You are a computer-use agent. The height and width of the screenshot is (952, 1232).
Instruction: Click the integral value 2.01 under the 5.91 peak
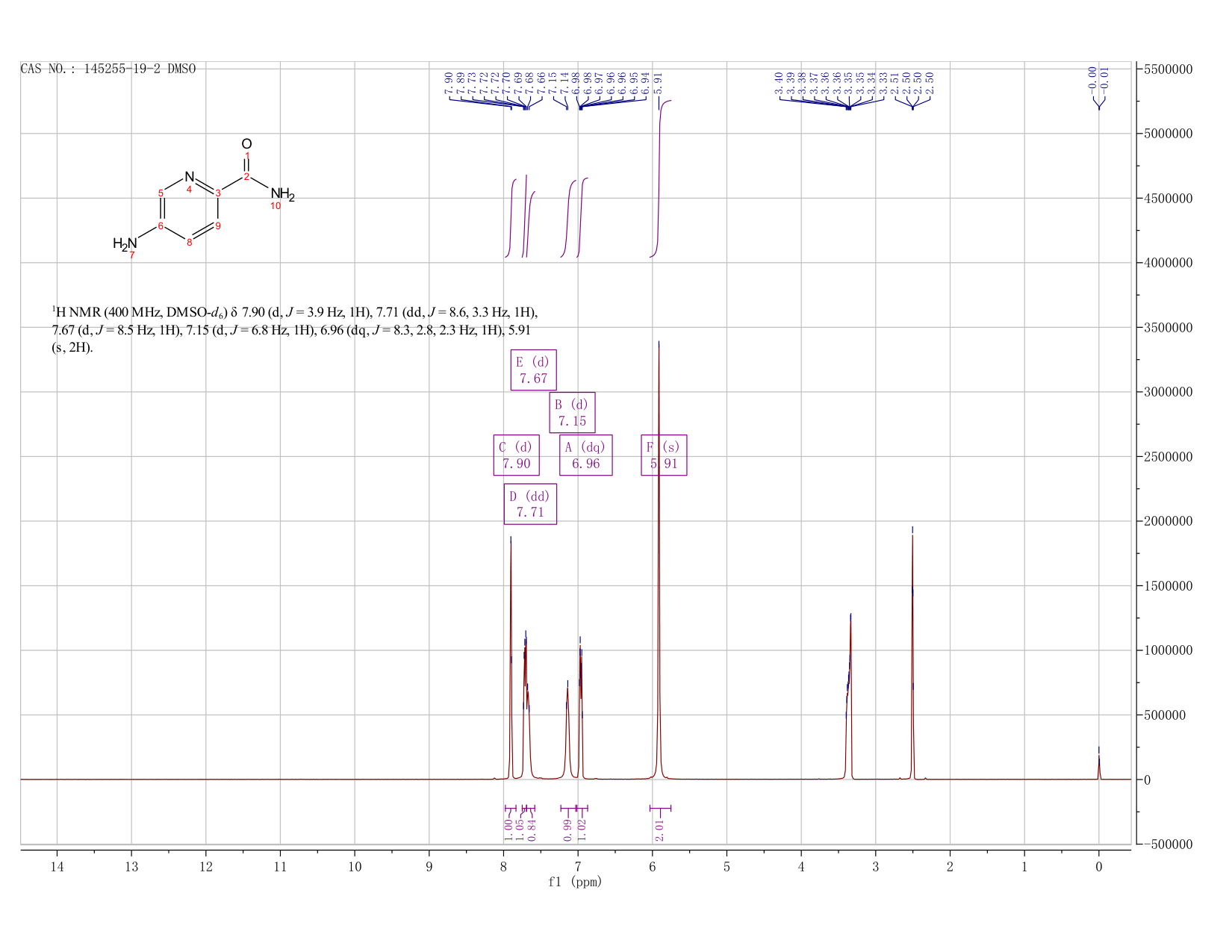pyautogui.click(x=659, y=830)
